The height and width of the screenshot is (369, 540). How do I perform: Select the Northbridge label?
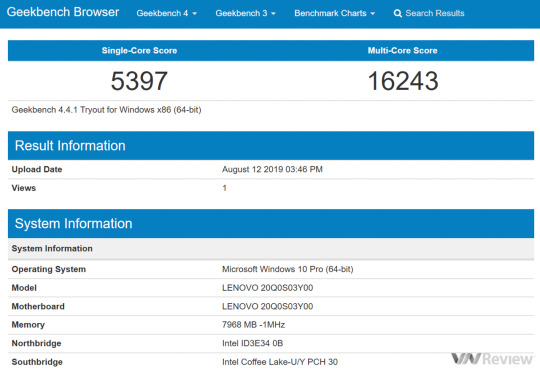click(36, 343)
